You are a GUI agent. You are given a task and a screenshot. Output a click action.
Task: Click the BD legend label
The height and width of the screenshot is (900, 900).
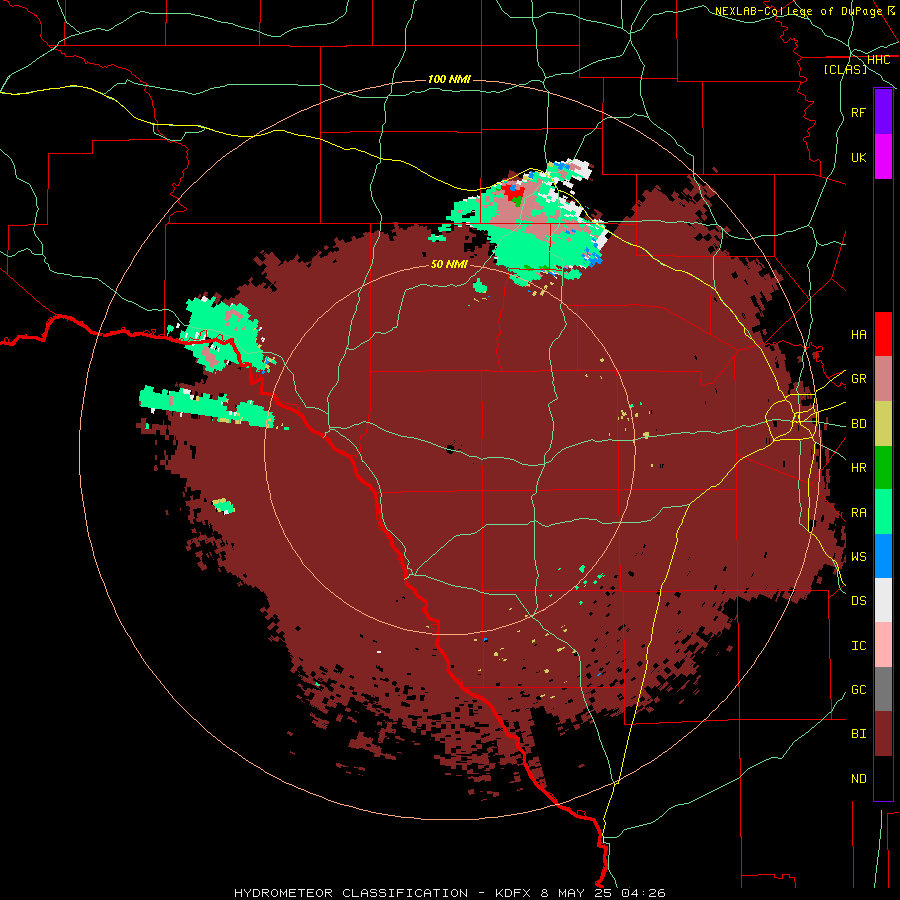[858, 424]
